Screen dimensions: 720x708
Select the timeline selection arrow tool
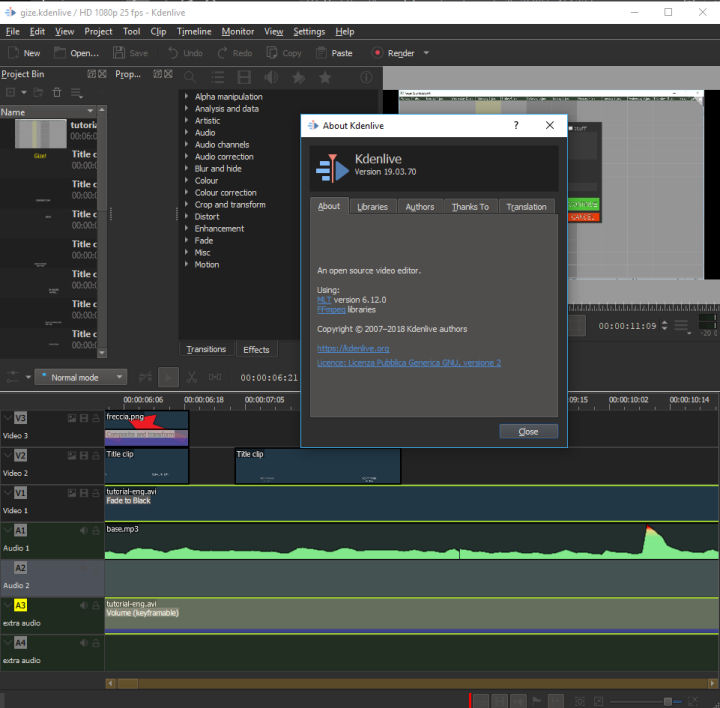click(x=168, y=377)
